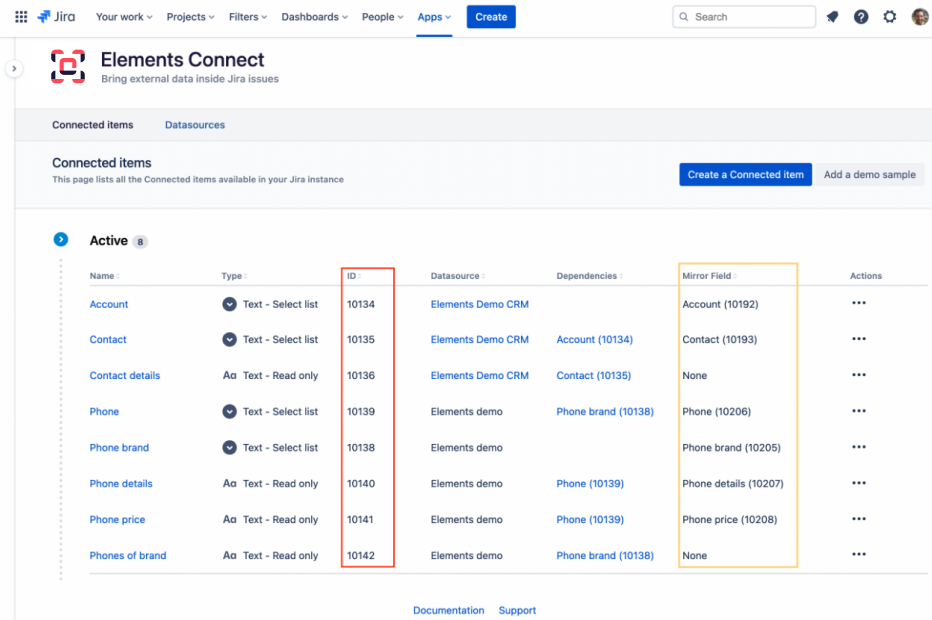This screenshot has width=932, height=620.
Task: Select the Connected items tab
Action: pos(92,124)
